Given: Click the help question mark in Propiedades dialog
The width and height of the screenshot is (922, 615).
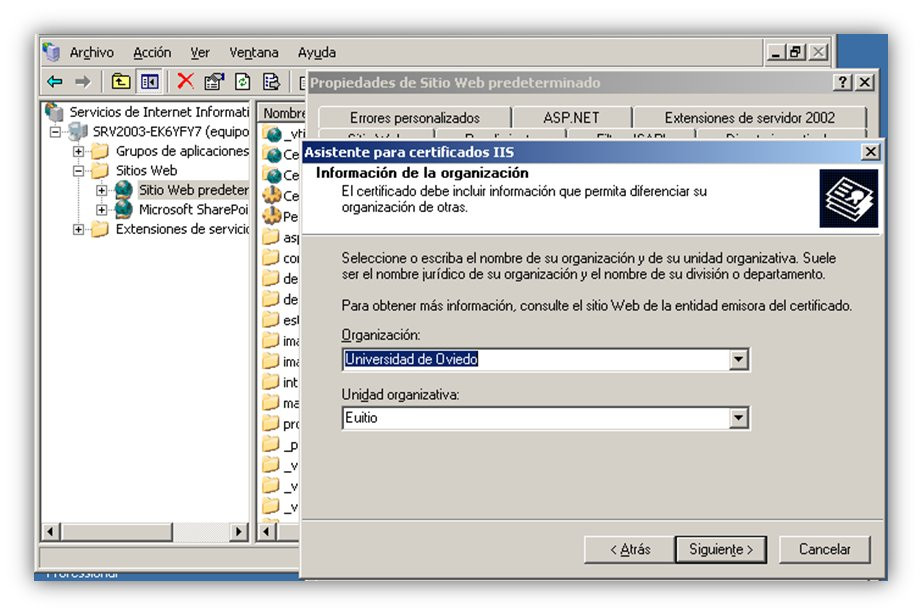Looking at the screenshot, I should coord(843,82).
